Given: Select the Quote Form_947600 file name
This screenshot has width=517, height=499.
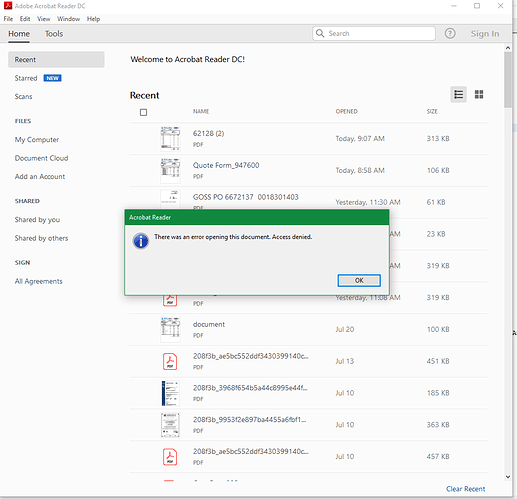Looking at the screenshot, I should coord(226,165).
